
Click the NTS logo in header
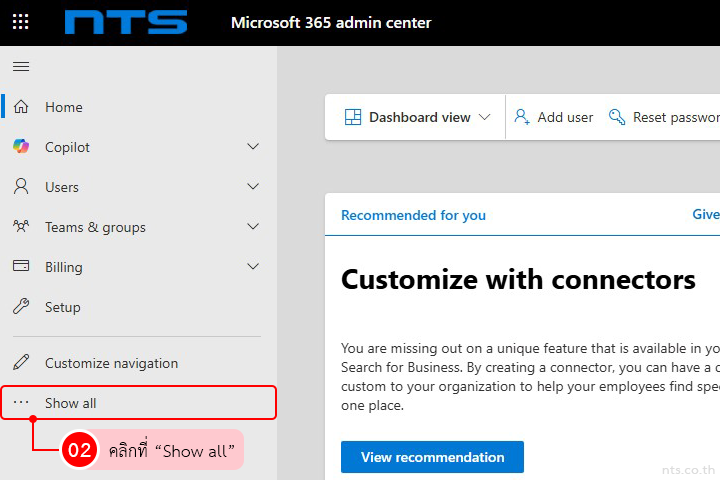coord(126,22)
